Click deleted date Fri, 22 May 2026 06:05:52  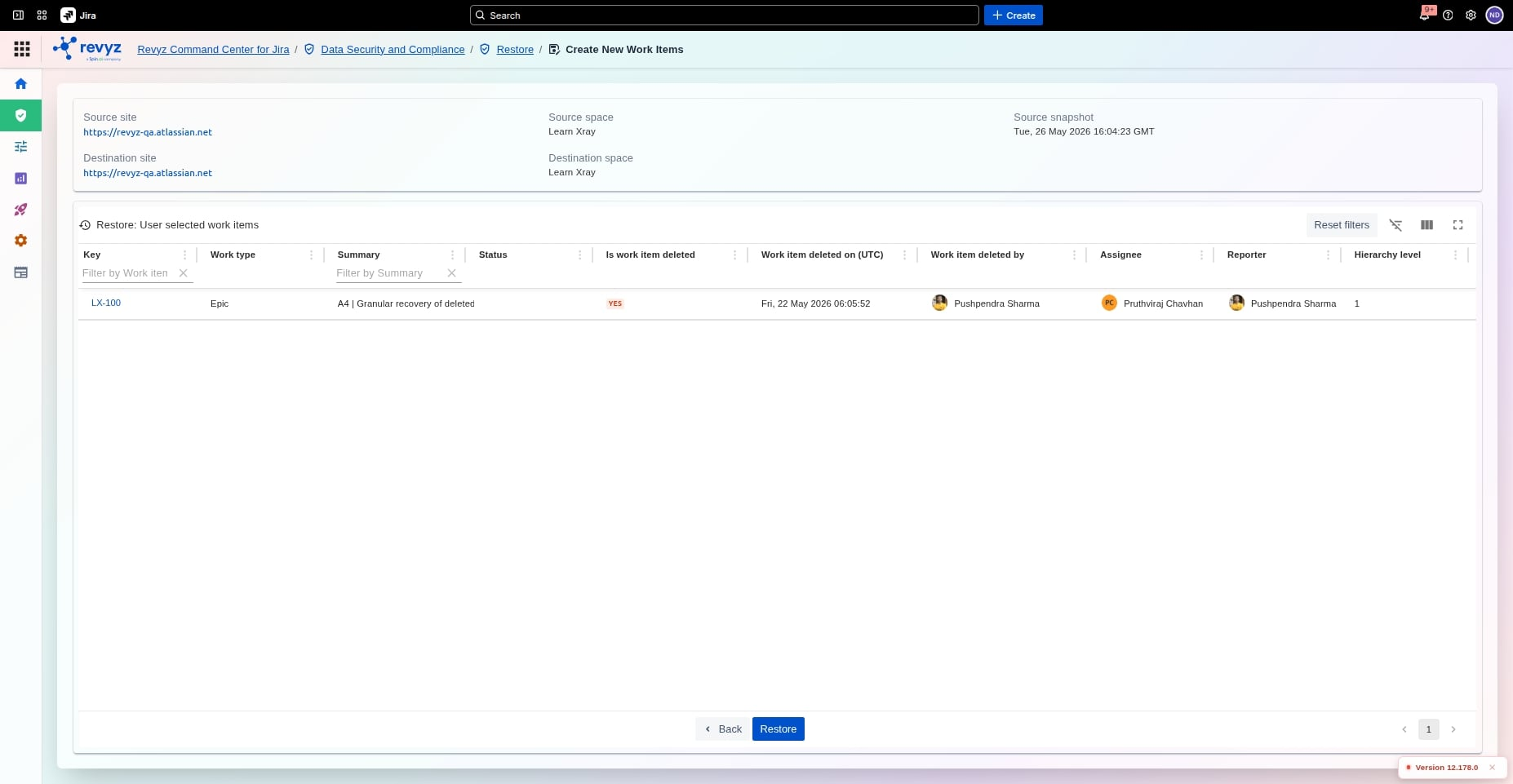coord(816,303)
